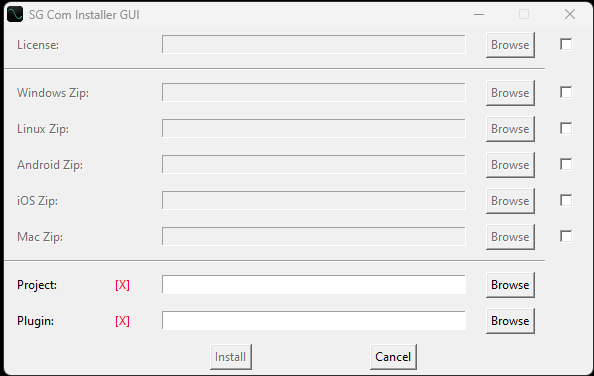Click the Install button
Screen dimensions: 594x376
[231, 357]
